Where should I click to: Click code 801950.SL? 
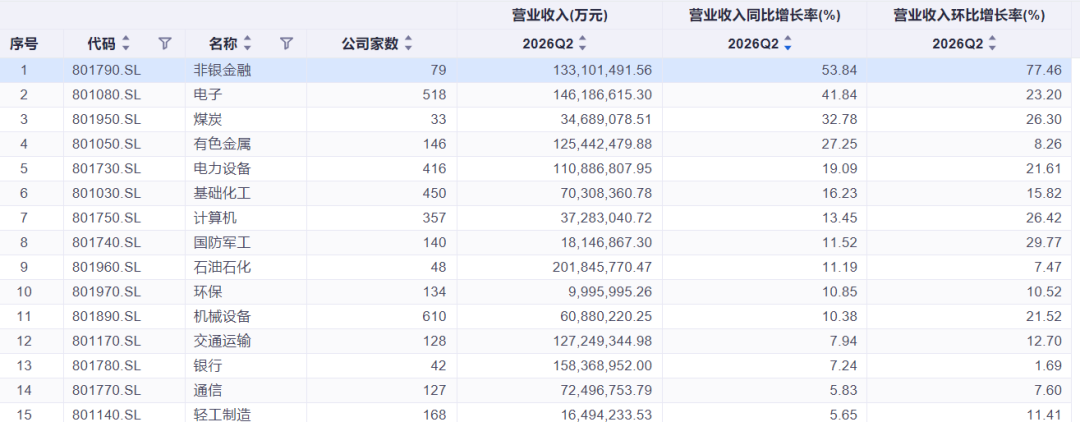click(106, 119)
